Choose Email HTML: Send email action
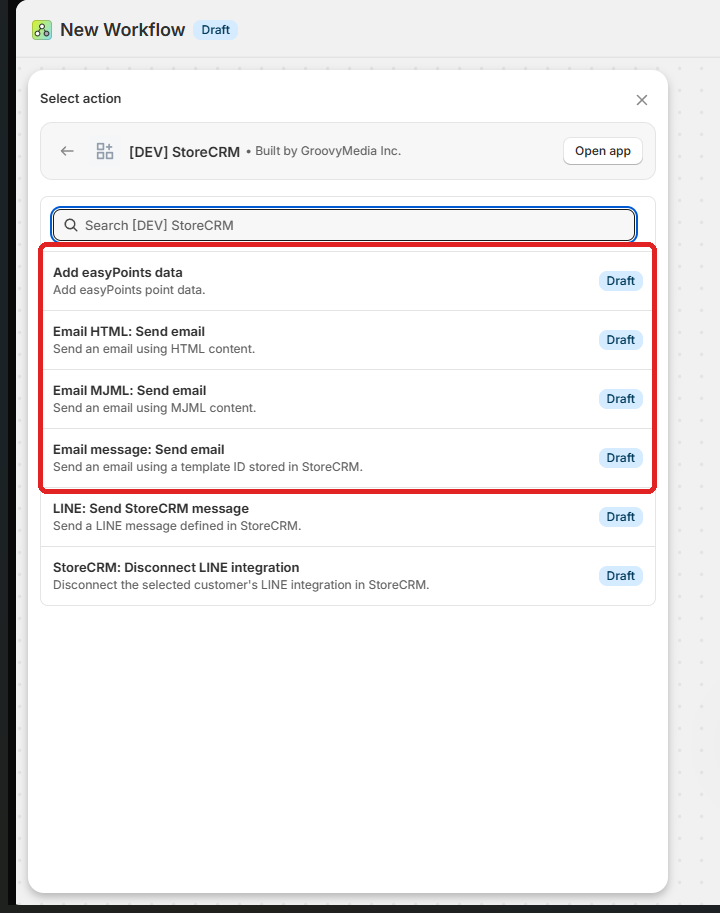The width and height of the screenshot is (720, 913). point(348,340)
